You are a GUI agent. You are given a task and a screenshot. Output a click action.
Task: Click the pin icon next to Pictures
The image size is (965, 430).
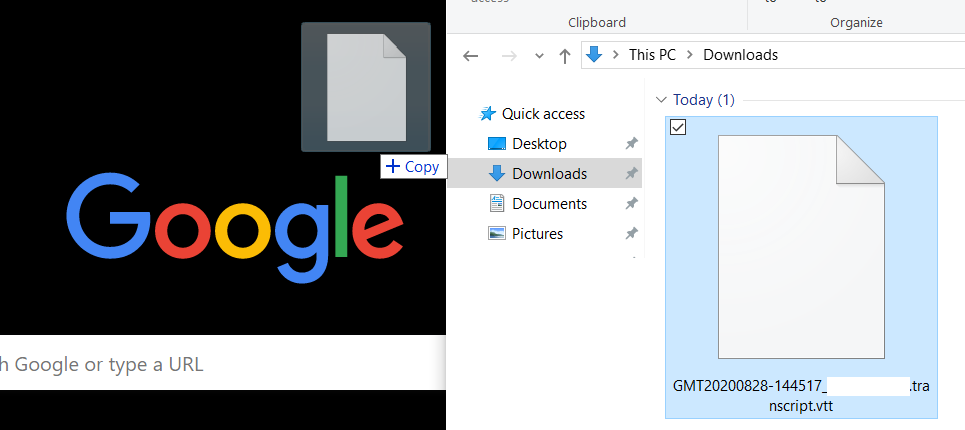631,234
